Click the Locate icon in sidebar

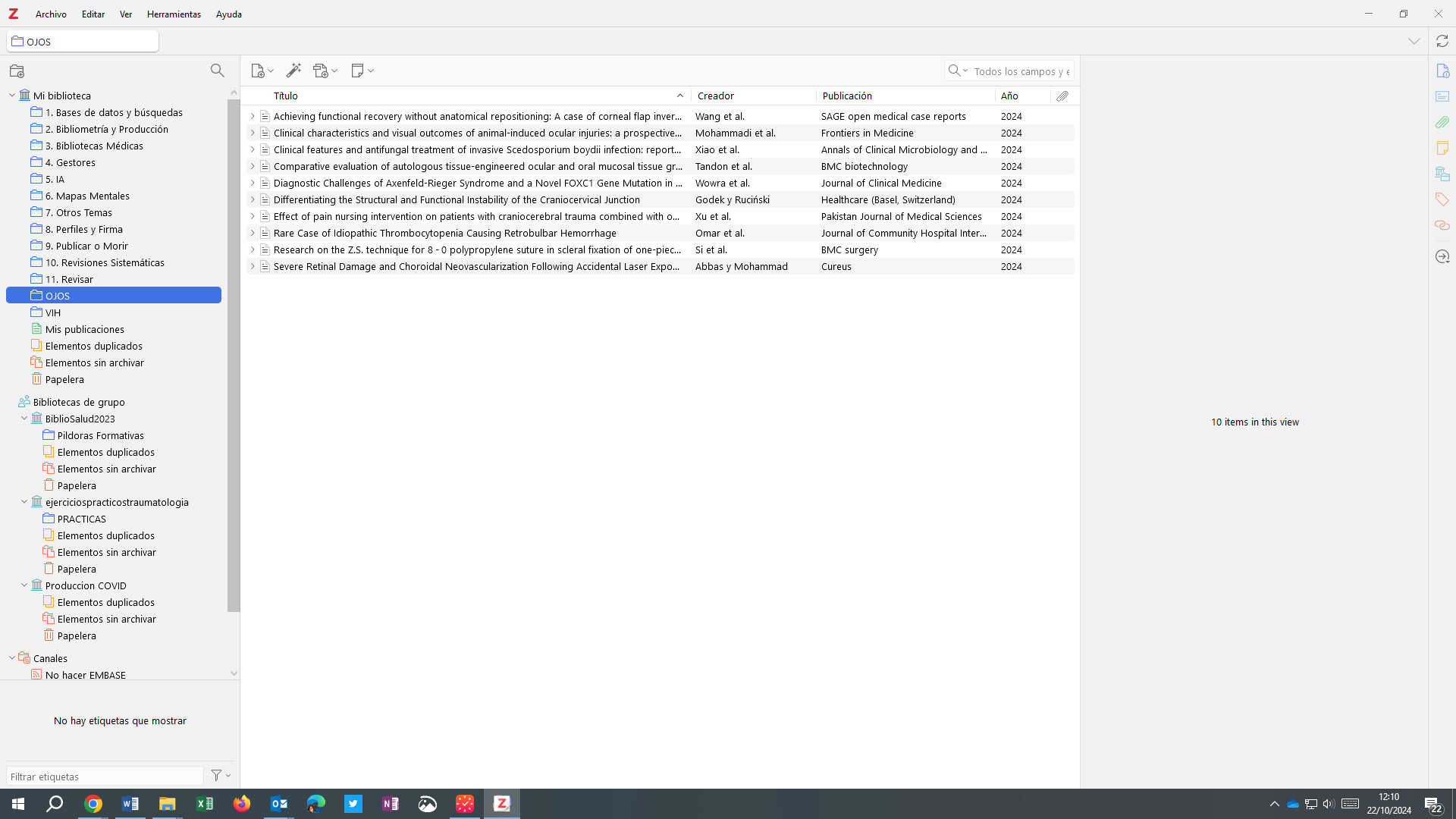1442,256
